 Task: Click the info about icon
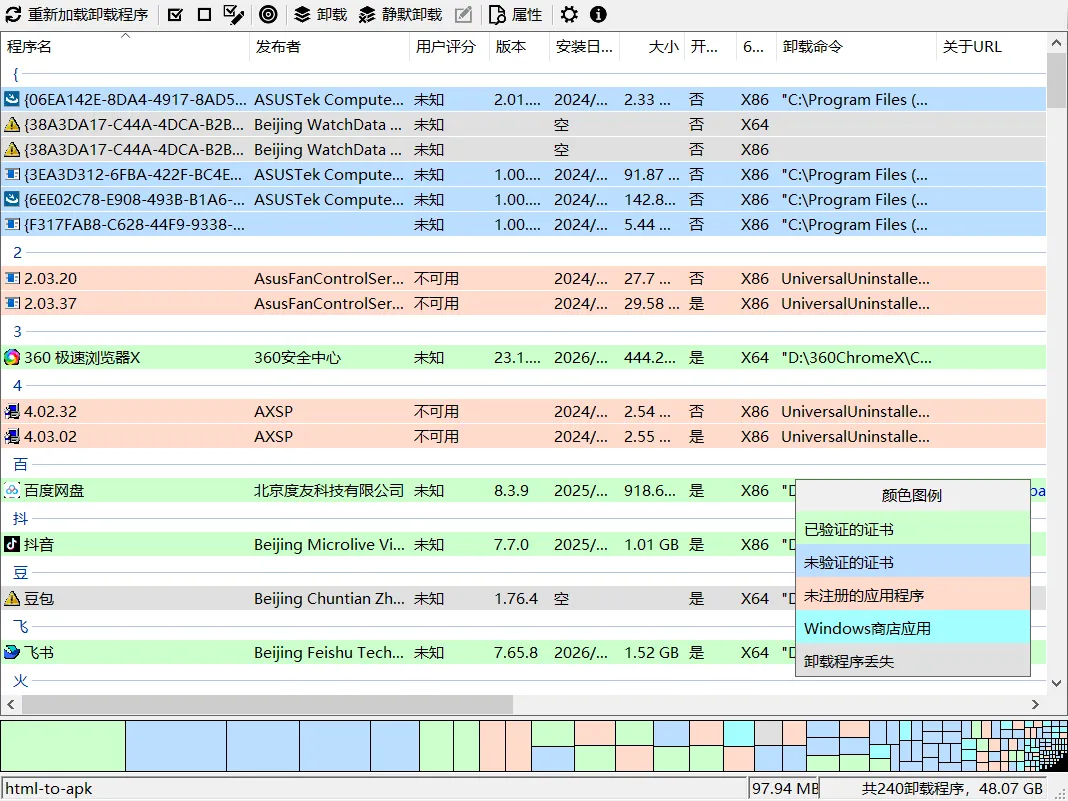598,14
